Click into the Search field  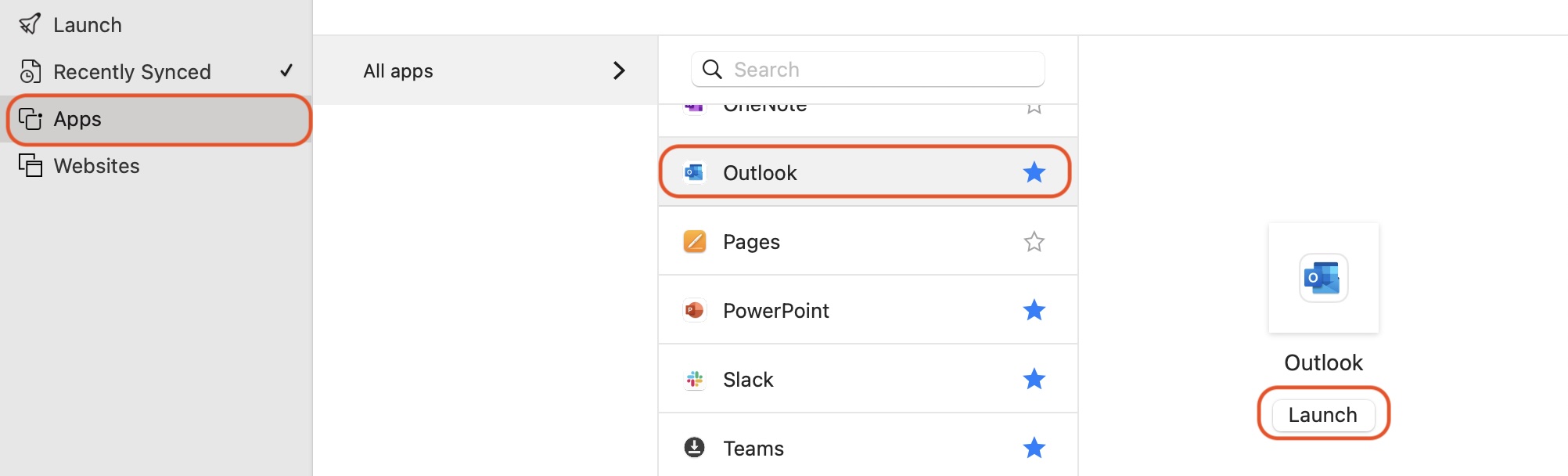(868, 70)
